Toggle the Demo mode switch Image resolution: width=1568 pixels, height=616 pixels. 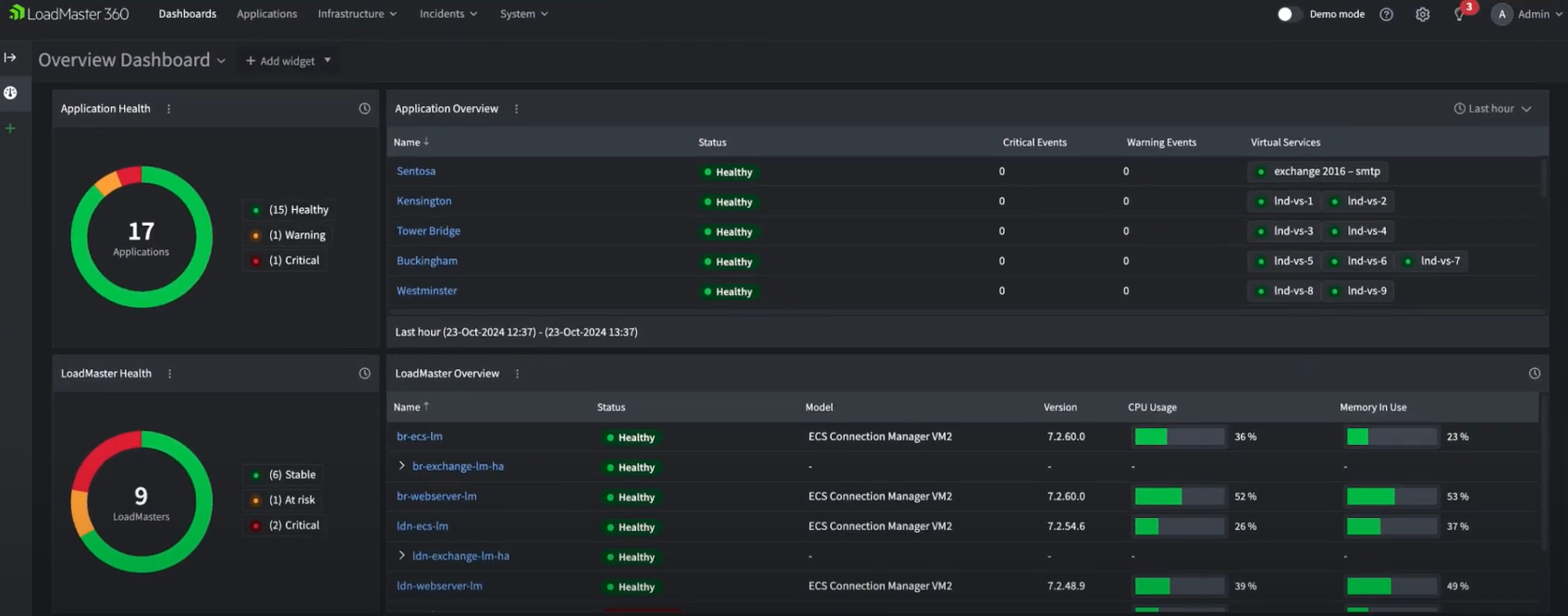(1288, 14)
